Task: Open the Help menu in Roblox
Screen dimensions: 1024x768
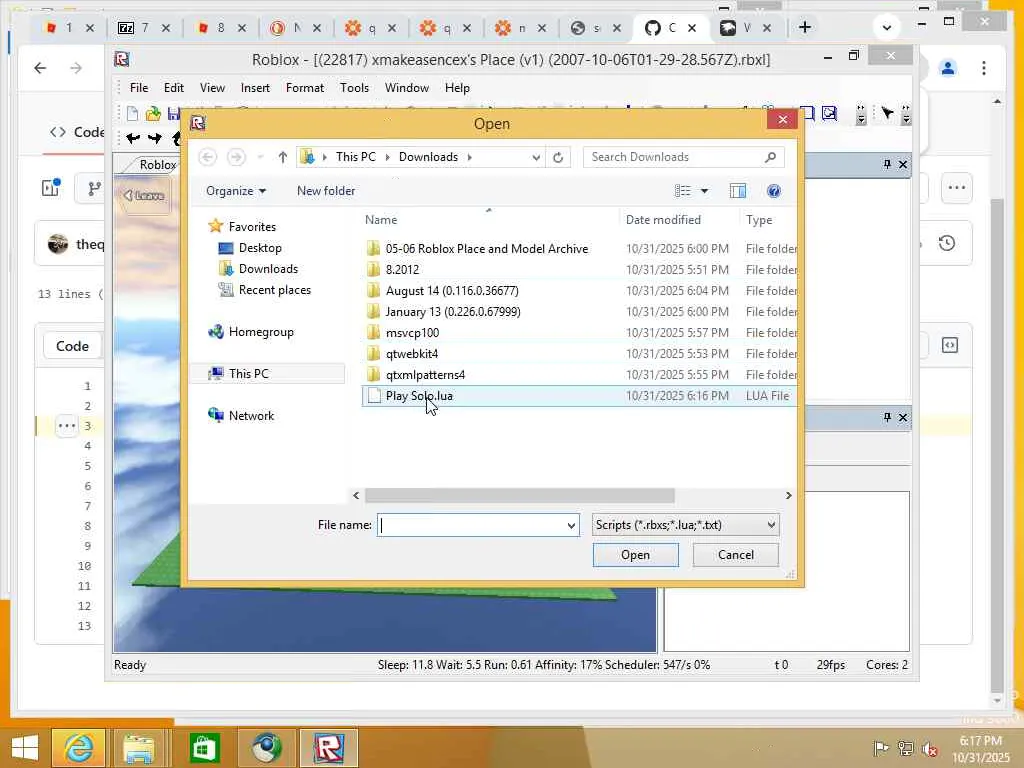Action: 456,88
